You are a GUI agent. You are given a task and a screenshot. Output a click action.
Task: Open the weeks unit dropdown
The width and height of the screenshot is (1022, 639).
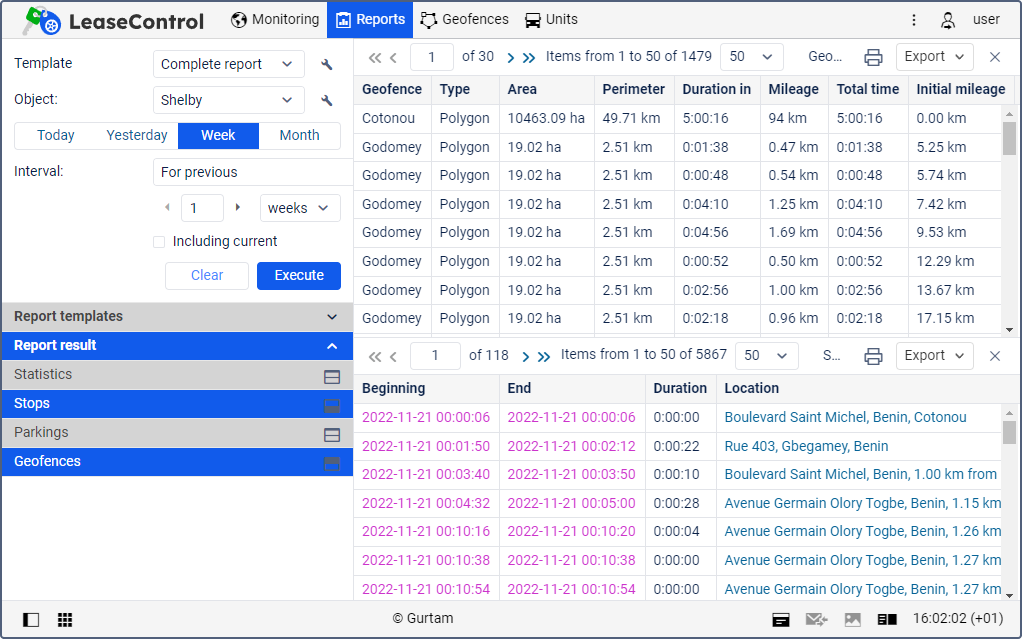click(x=299, y=208)
